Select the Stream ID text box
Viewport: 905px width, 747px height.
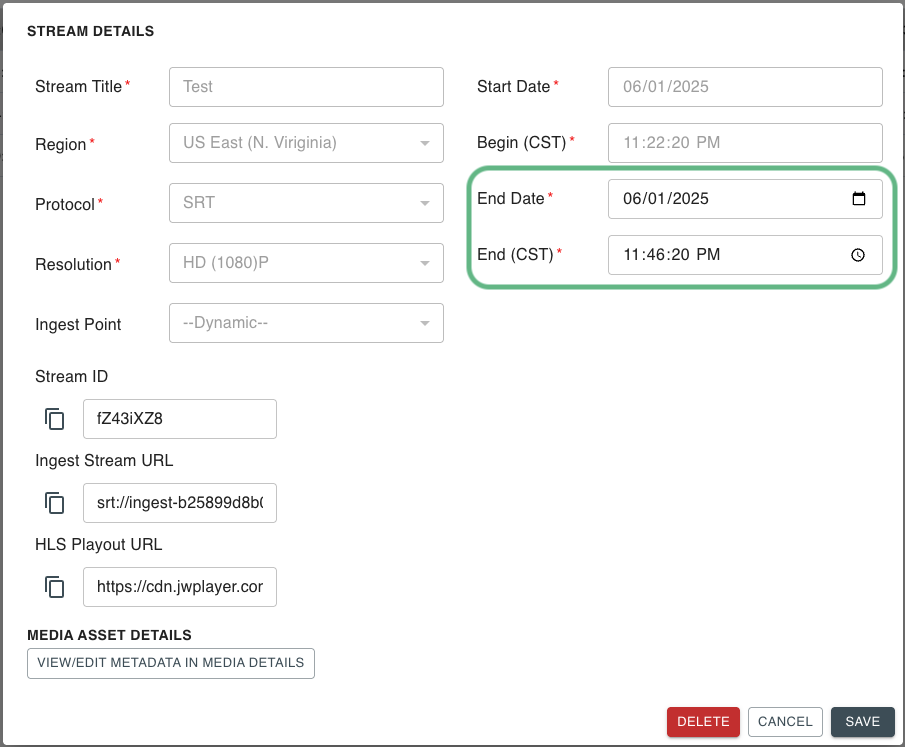tap(180, 419)
